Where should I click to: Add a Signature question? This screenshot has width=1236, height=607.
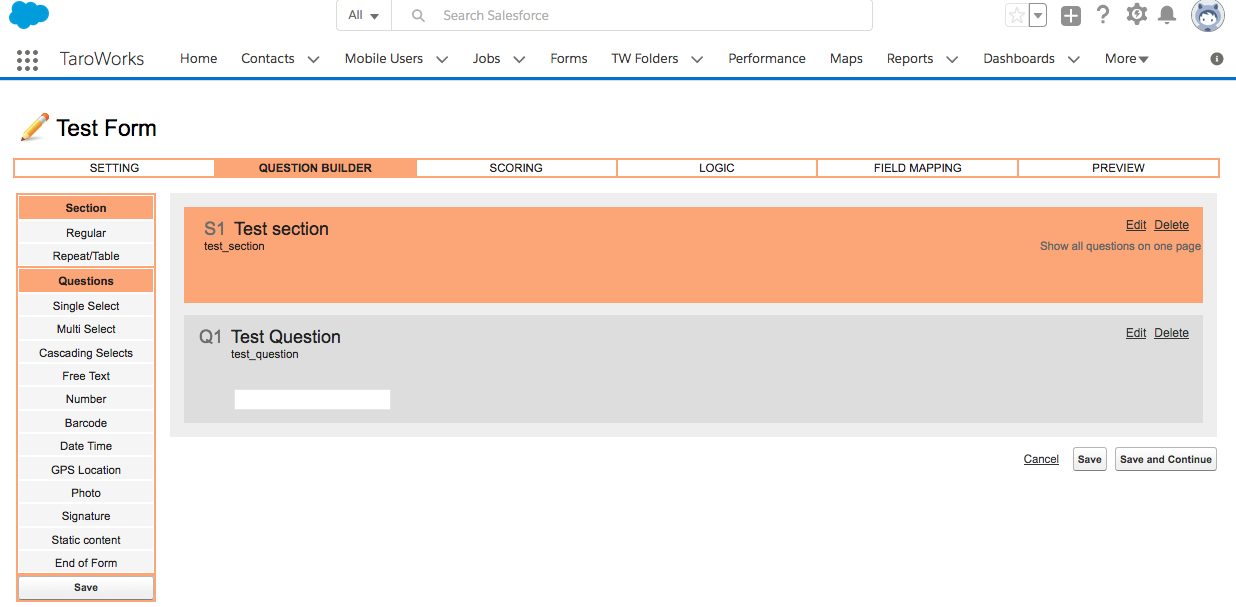point(86,516)
